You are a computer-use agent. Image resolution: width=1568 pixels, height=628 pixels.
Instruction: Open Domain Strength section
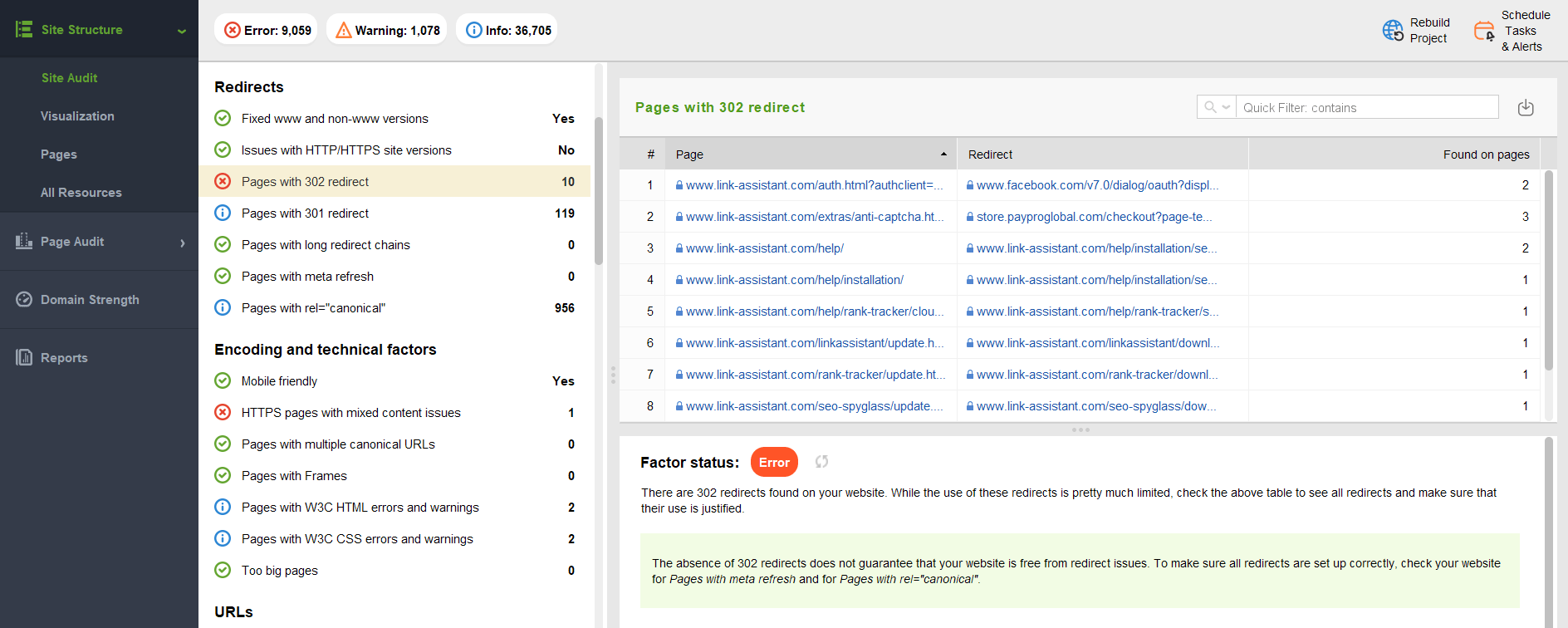90,299
